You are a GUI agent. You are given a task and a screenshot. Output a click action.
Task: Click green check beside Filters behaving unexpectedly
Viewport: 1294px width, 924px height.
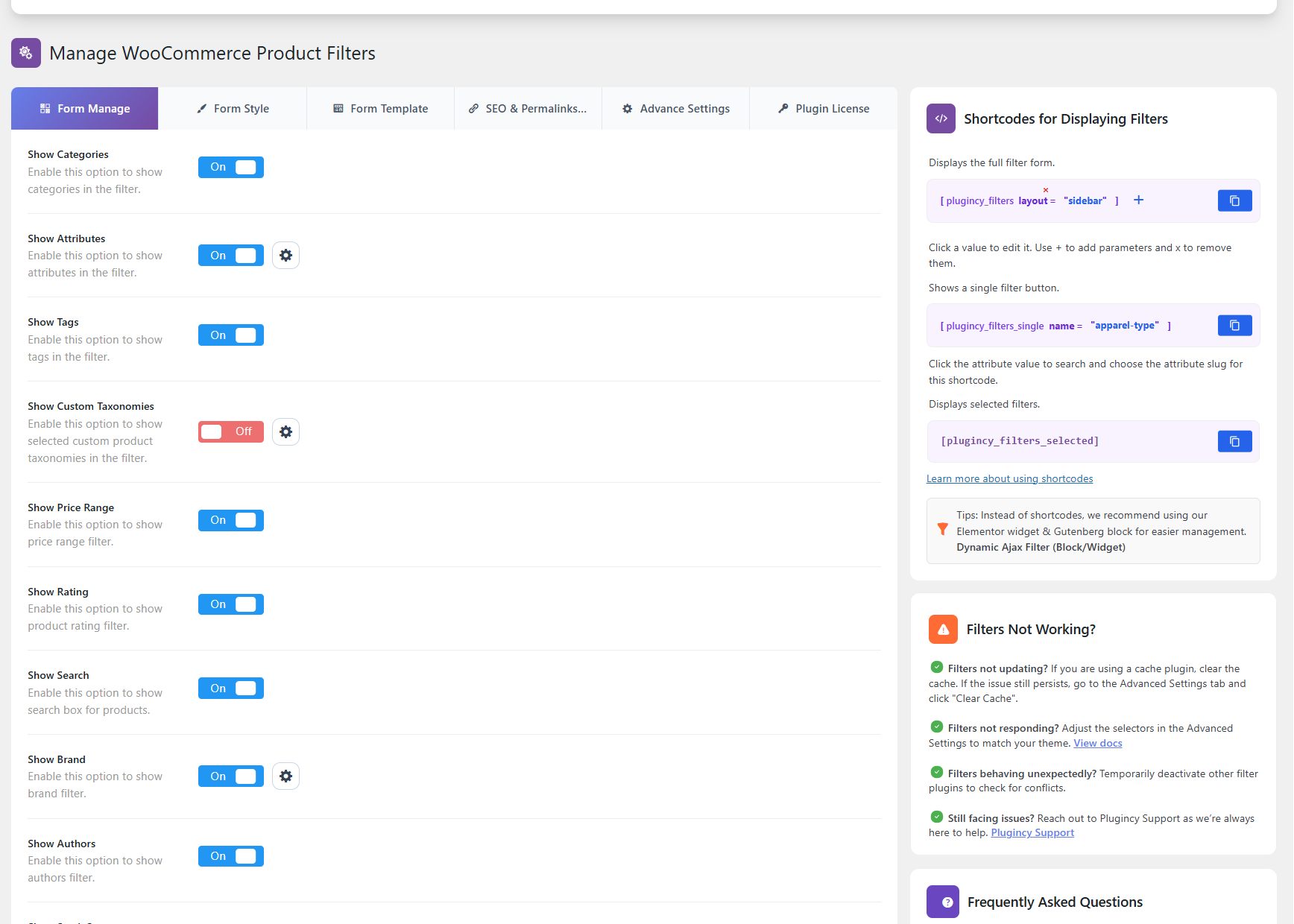[x=937, y=772]
